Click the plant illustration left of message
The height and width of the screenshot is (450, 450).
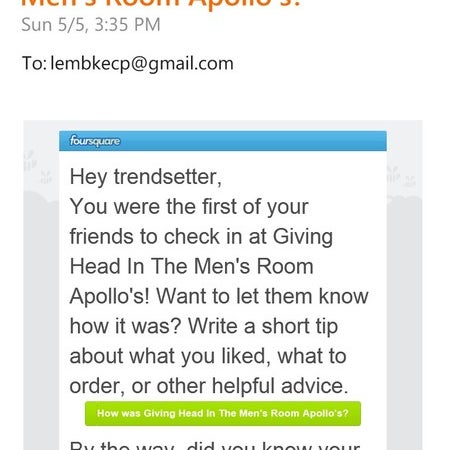coord(38,167)
